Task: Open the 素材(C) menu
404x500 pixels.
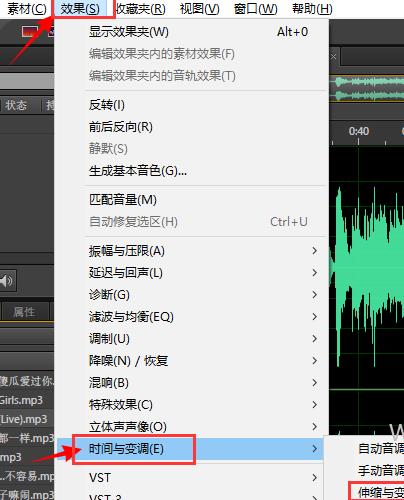Action: tap(27, 9)
